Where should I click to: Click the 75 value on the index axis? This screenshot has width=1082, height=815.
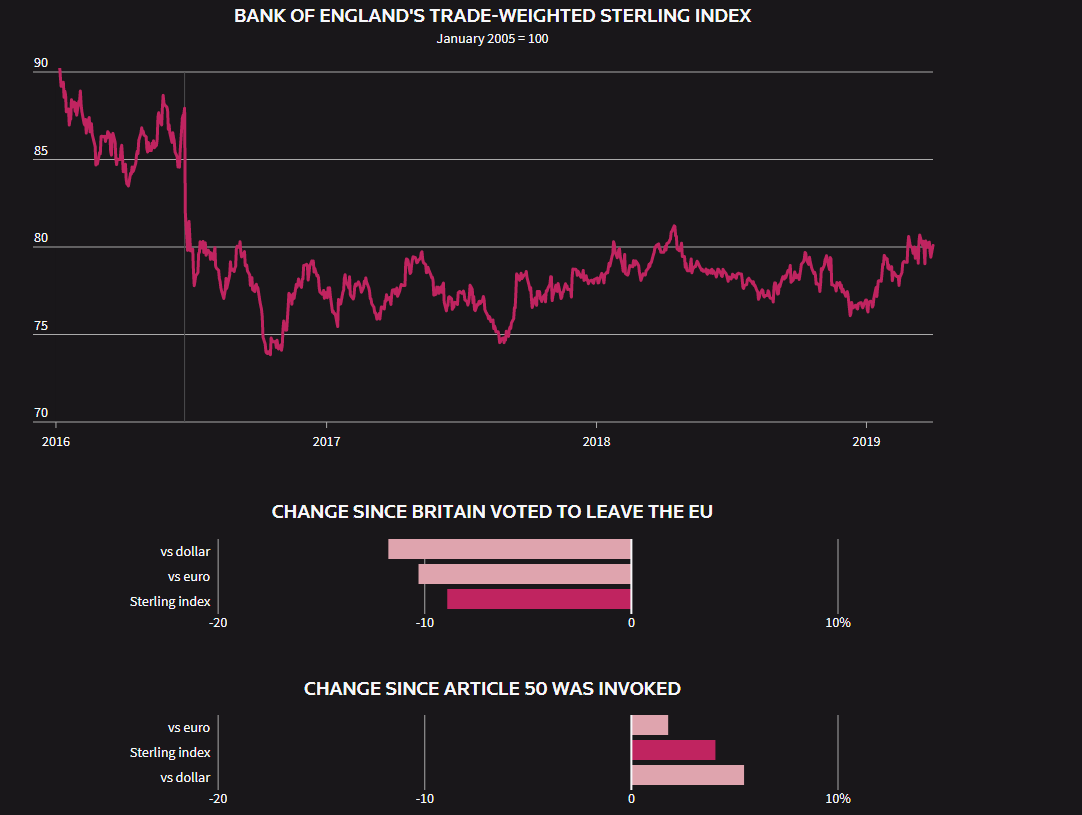(x=41, y=326)
